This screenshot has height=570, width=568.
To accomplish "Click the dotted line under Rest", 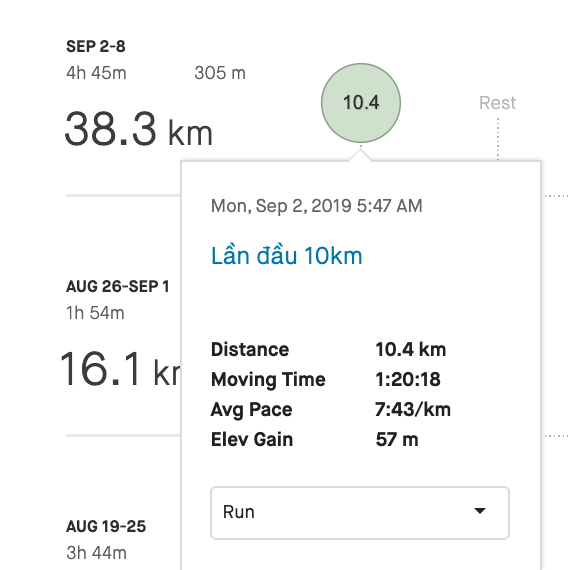I will [x=498, y=139].
